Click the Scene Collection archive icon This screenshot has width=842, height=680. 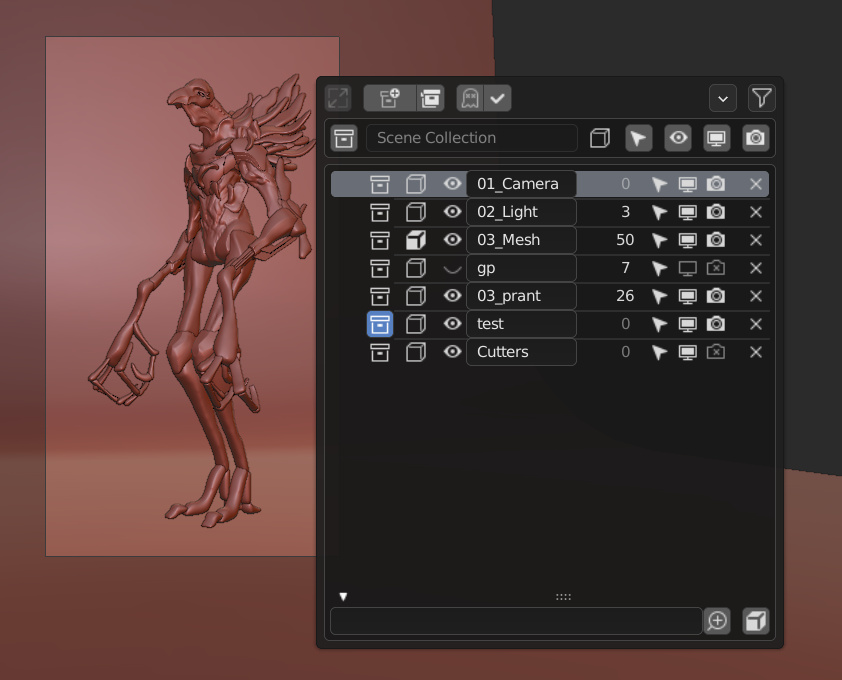(344, 138)
